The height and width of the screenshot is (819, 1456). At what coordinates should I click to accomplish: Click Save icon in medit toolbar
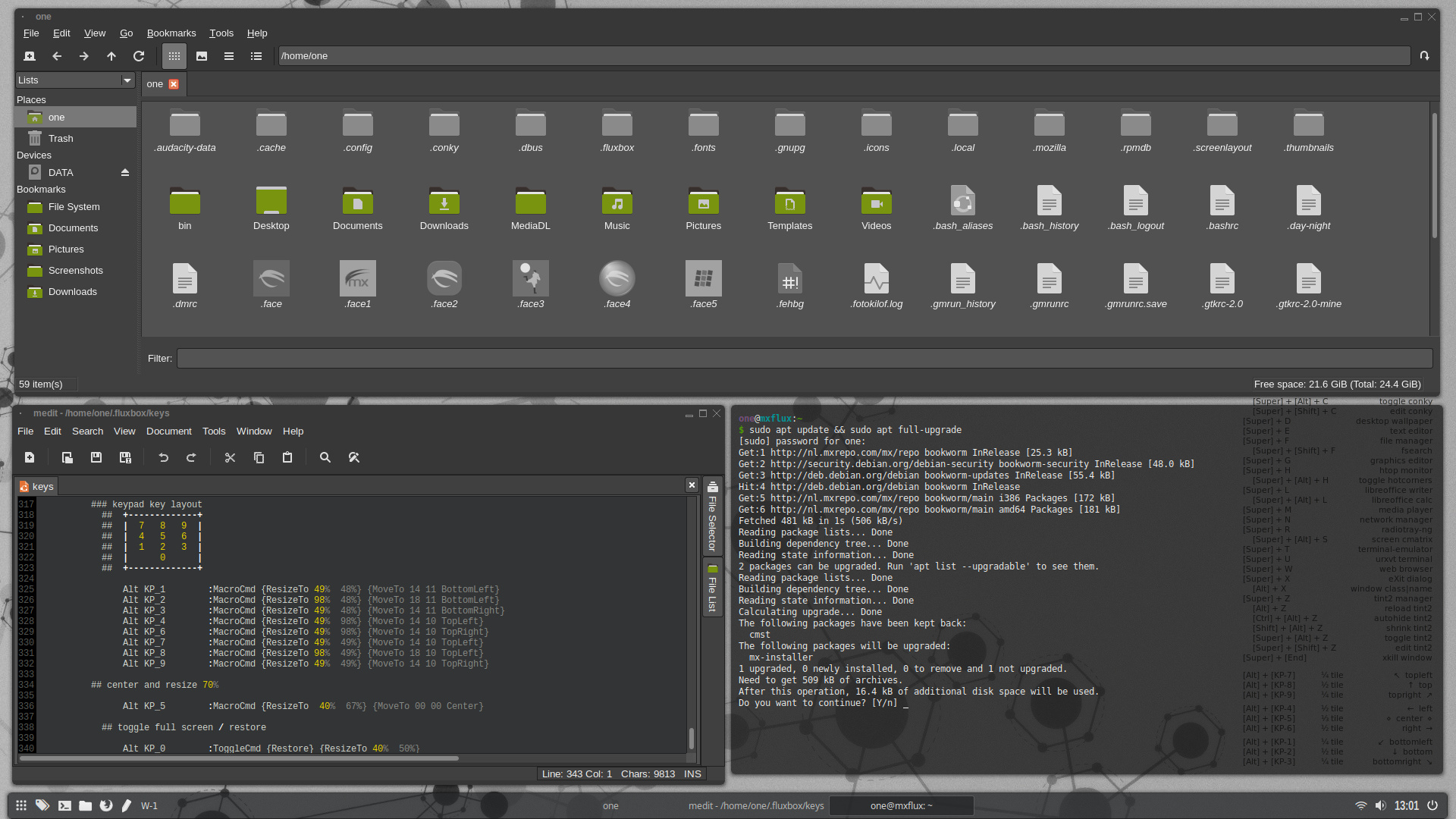(96, 458)
